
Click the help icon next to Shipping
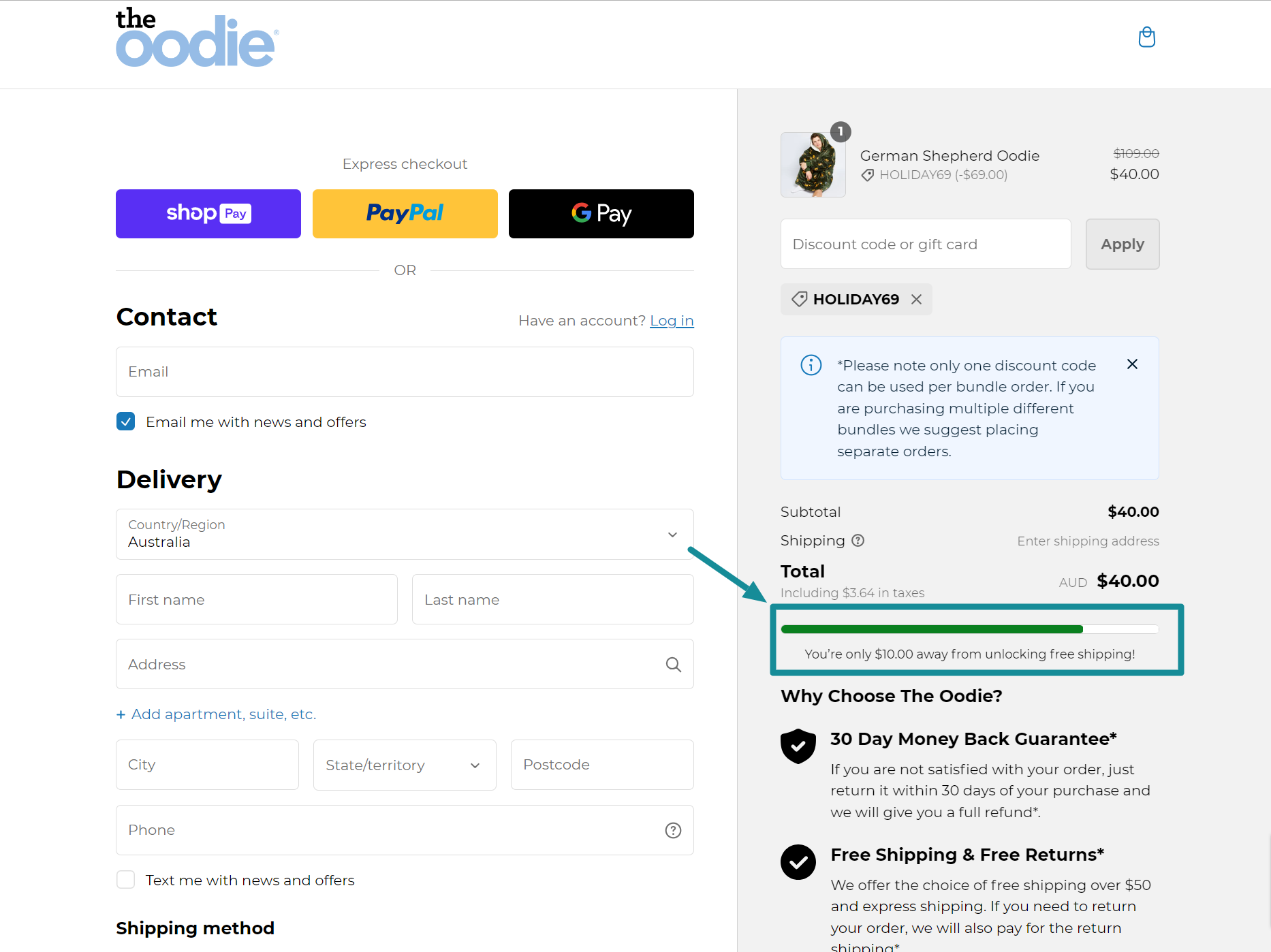point(858,540)
